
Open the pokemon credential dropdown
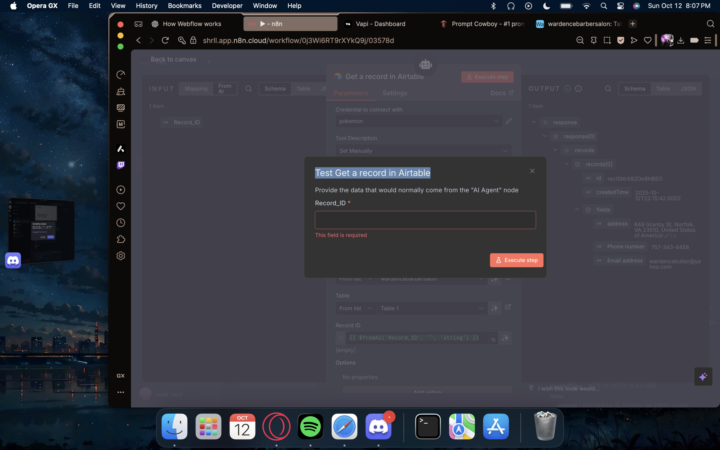(418, 121)
